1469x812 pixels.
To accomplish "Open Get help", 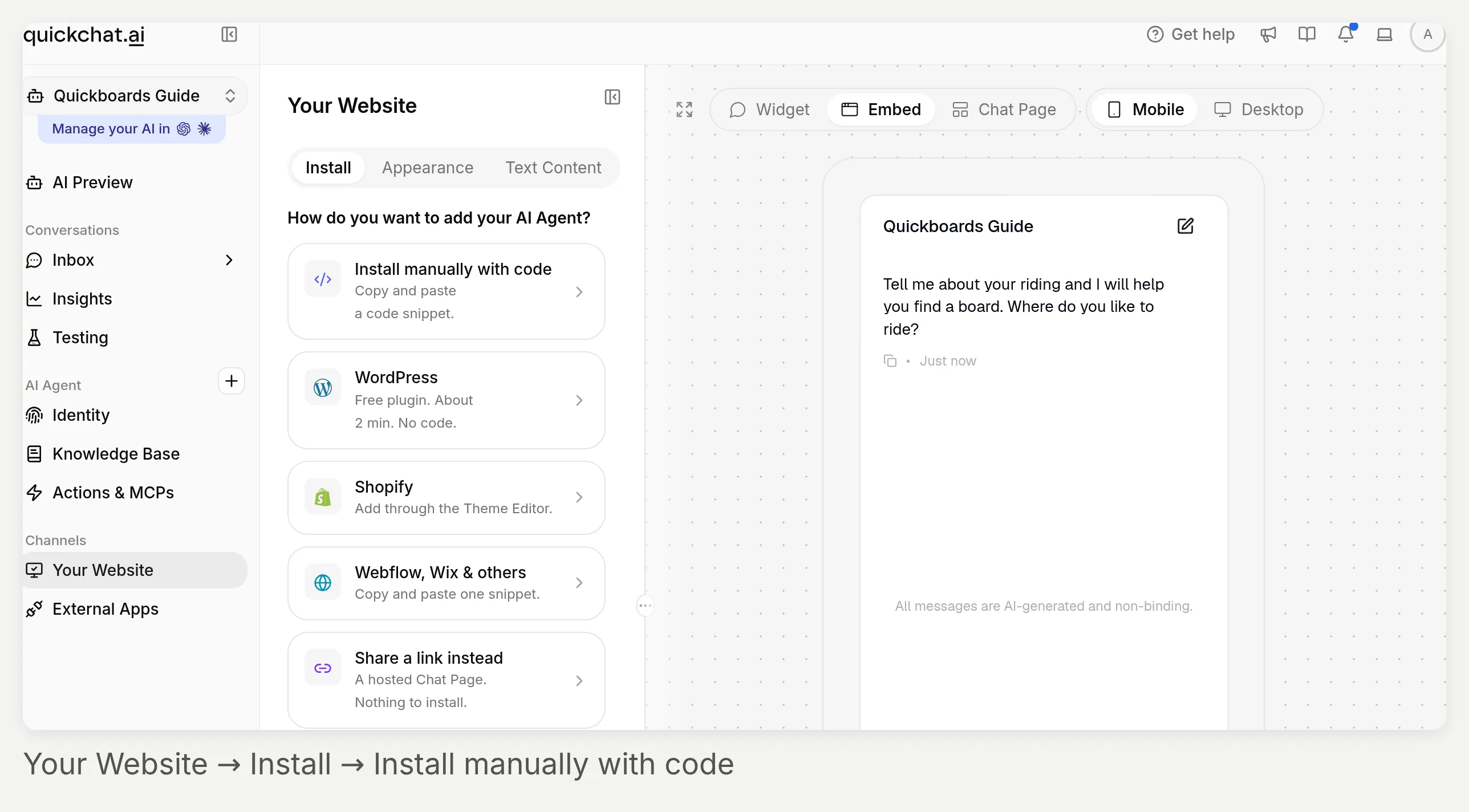I will pyautogui.click(x=1191, y=35).
